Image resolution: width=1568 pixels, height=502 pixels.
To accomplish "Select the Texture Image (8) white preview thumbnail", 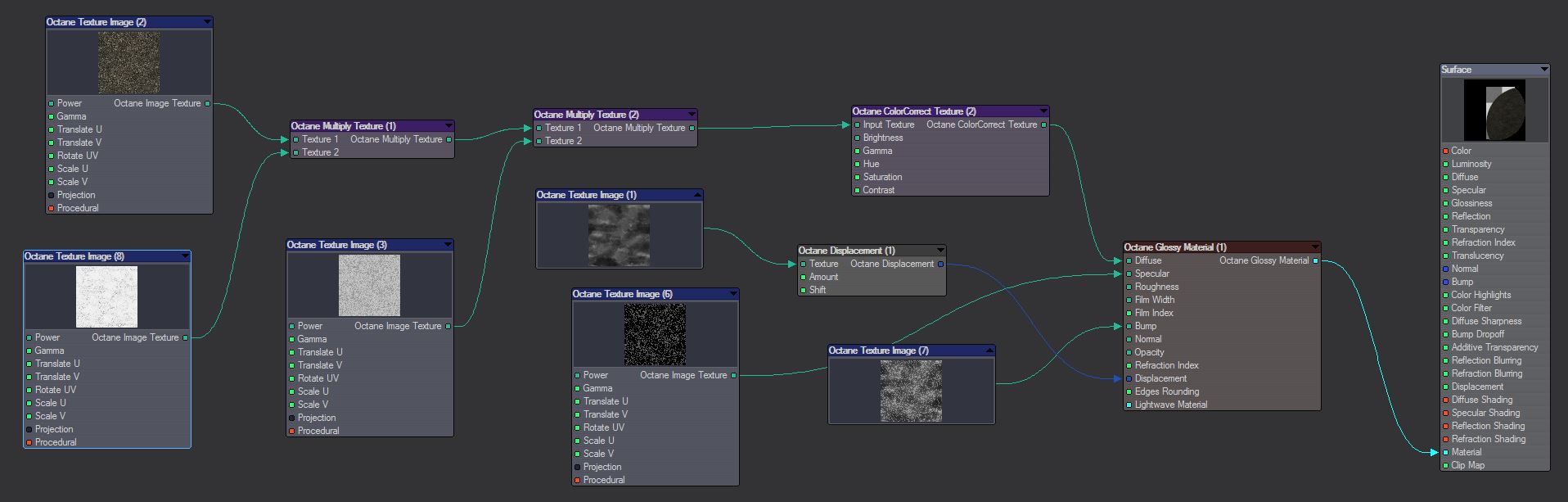I will coord(106,297).
